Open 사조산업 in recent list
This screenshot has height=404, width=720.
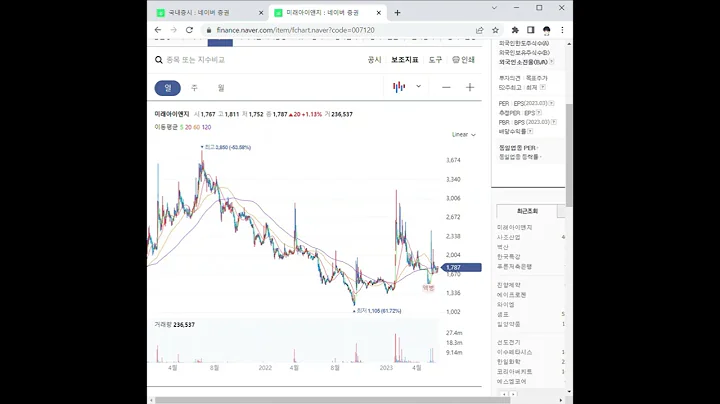coord(508,237)
